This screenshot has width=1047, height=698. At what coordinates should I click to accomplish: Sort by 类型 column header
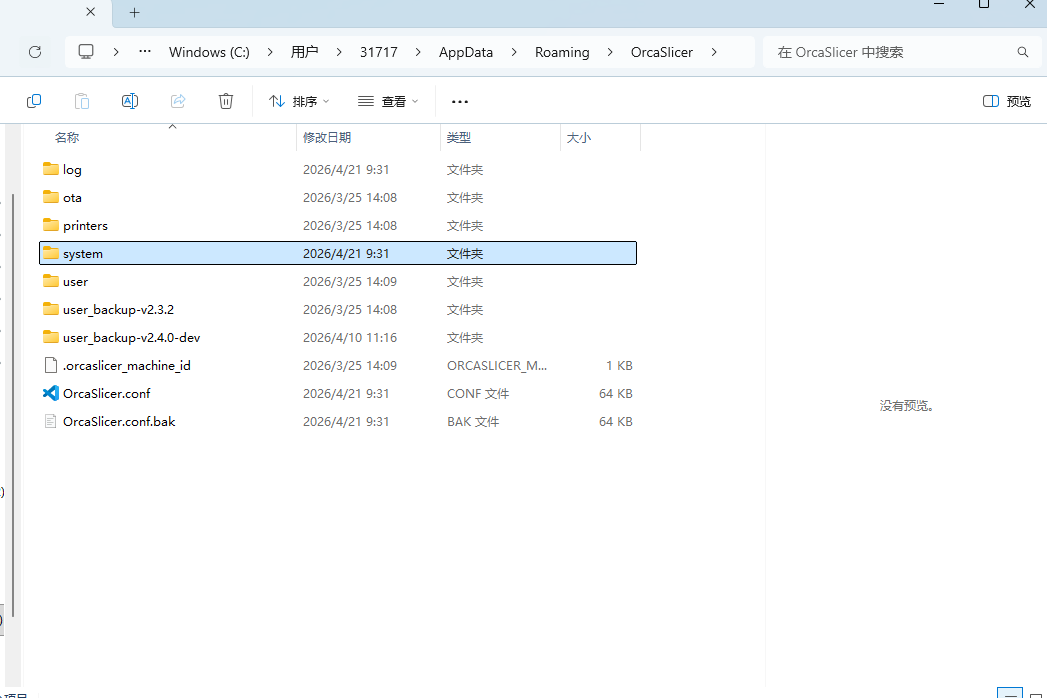pos(500,138)
